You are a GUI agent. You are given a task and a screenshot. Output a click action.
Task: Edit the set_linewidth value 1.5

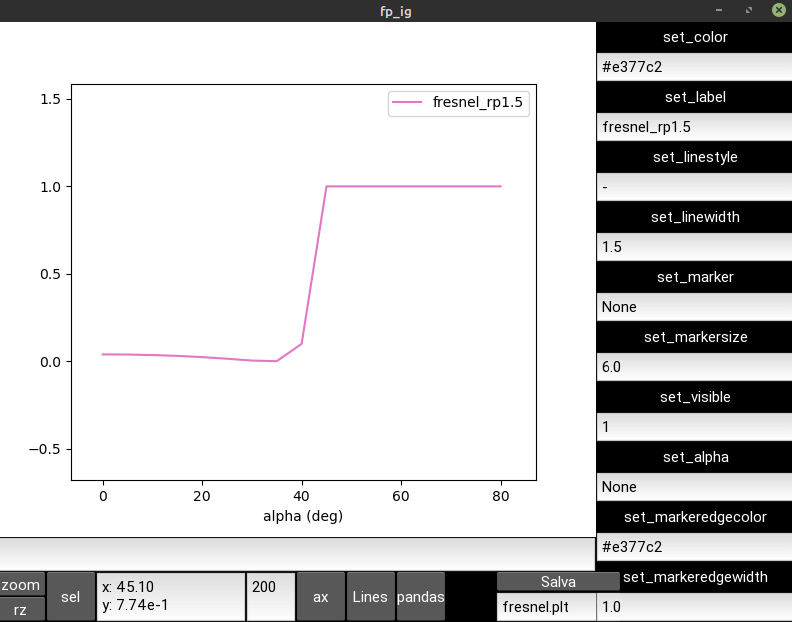(694, 247)
